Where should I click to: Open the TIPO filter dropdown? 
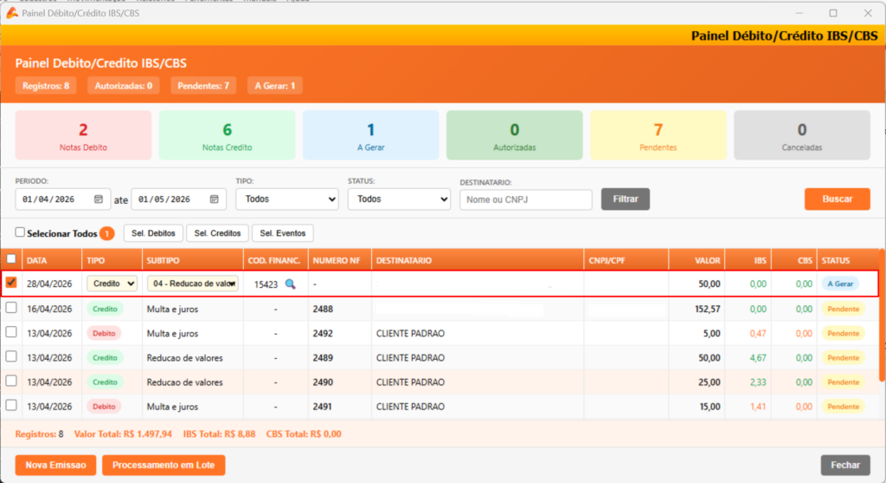[x=287, y=199]
